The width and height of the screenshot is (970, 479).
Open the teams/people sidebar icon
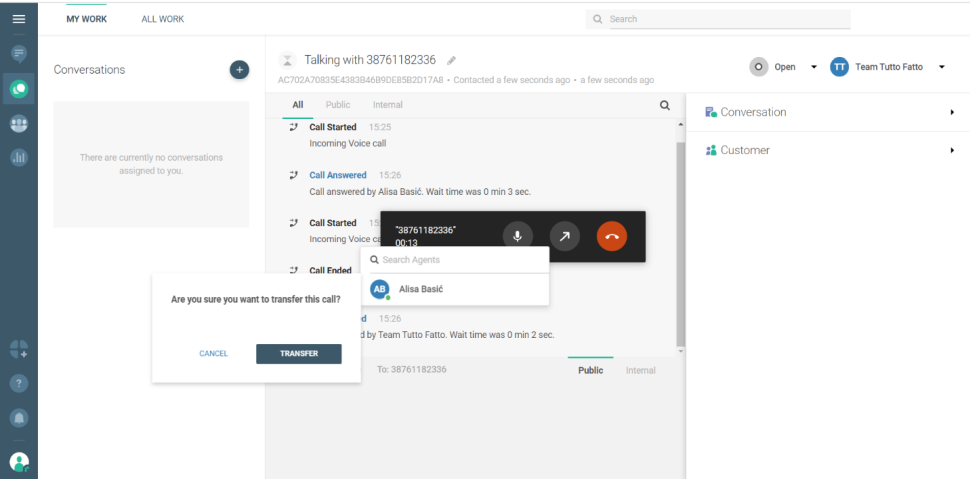pyautogui.click(x=19, y=124)
